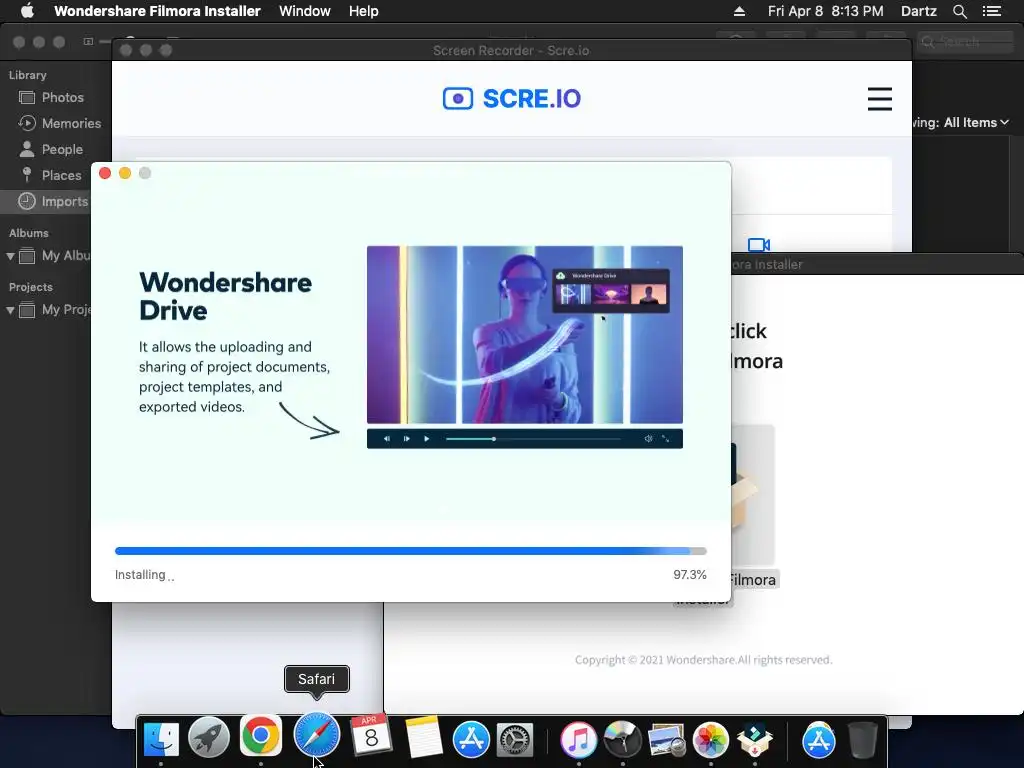The image size is (1024, 768).
Task: Click the Wondershare Drive promo image
Action: click(524, 335)
